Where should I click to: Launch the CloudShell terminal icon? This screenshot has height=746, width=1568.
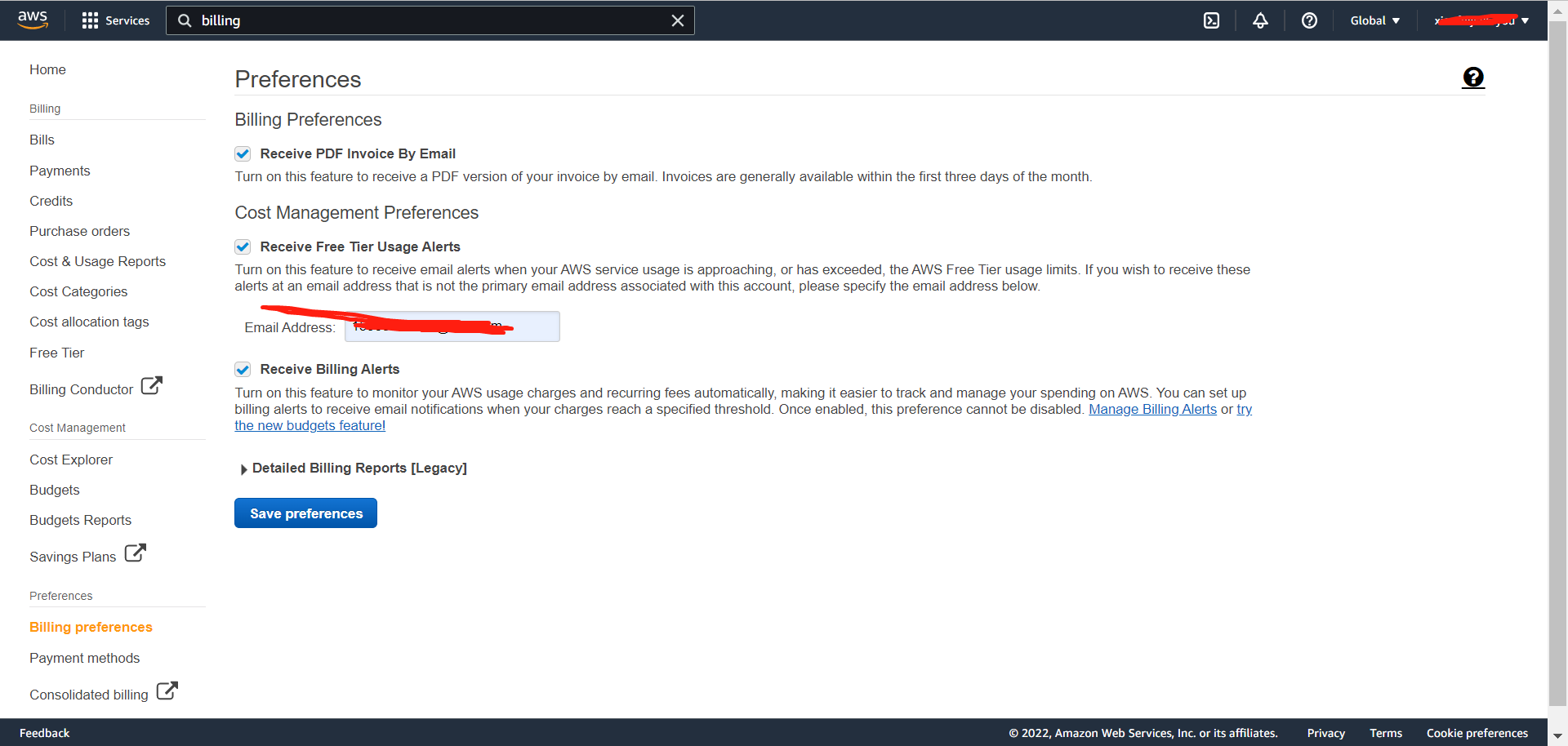click(x=1211, y=20)
